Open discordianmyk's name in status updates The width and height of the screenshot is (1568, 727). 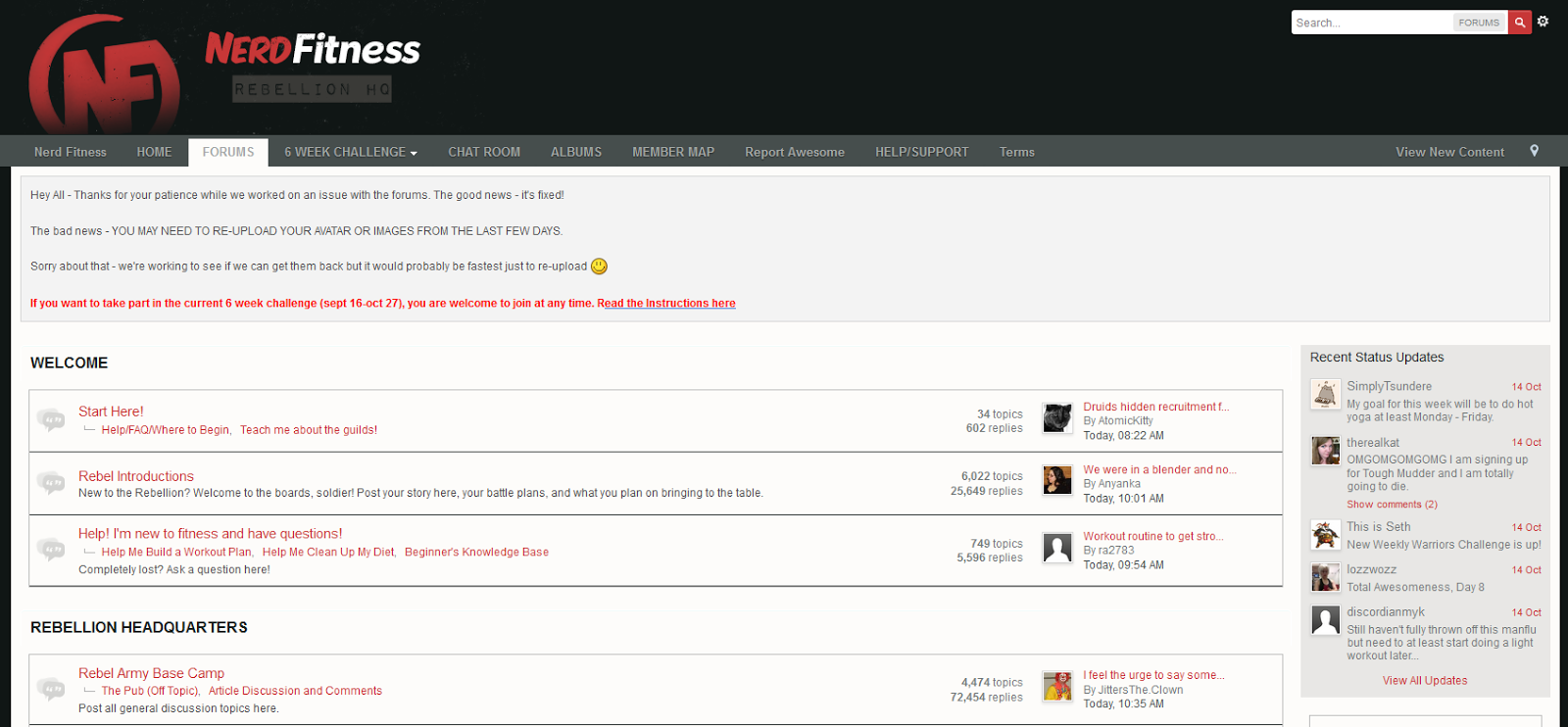[x=1386, y=612]
